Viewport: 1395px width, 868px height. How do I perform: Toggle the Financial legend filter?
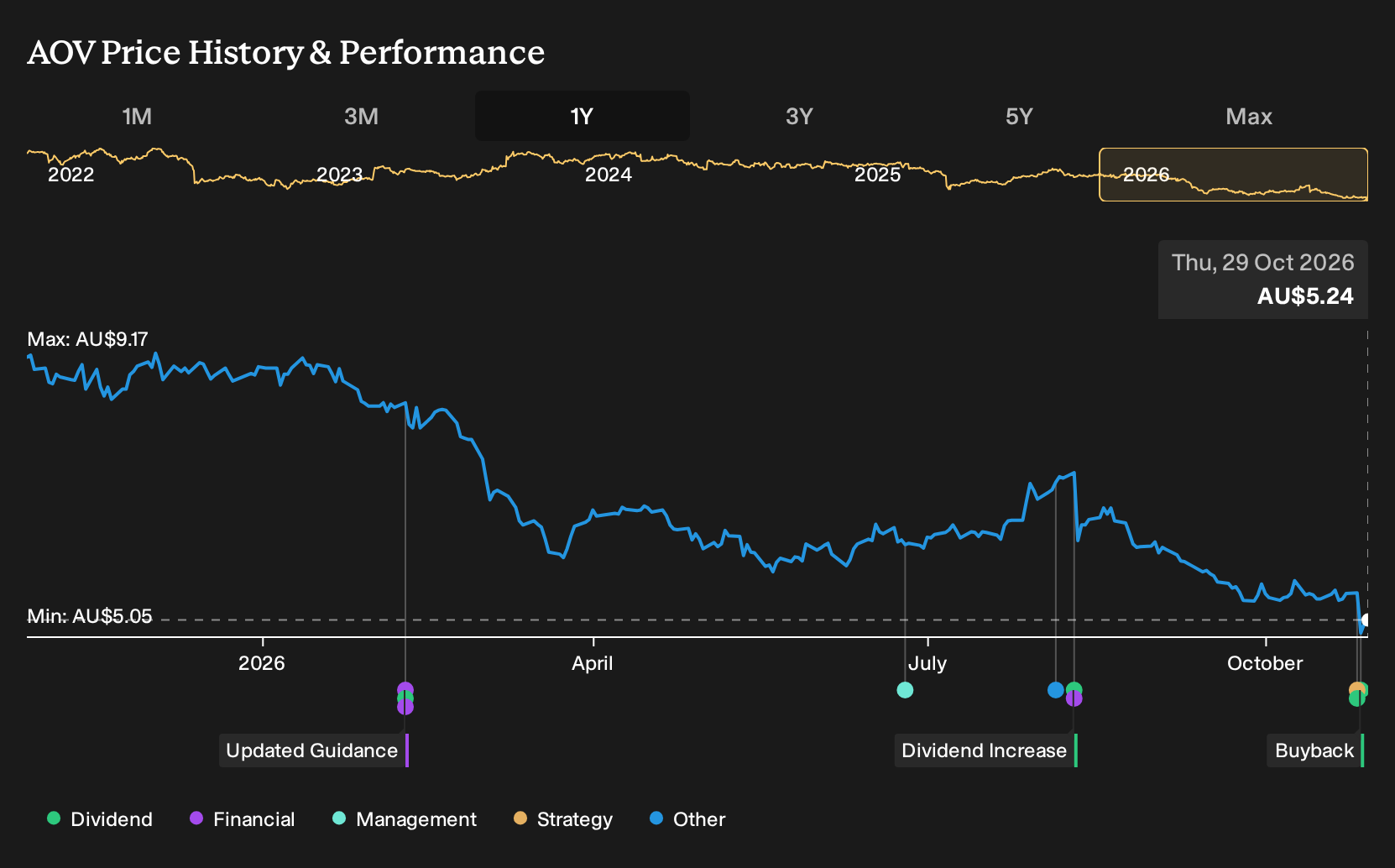point(242,819)
